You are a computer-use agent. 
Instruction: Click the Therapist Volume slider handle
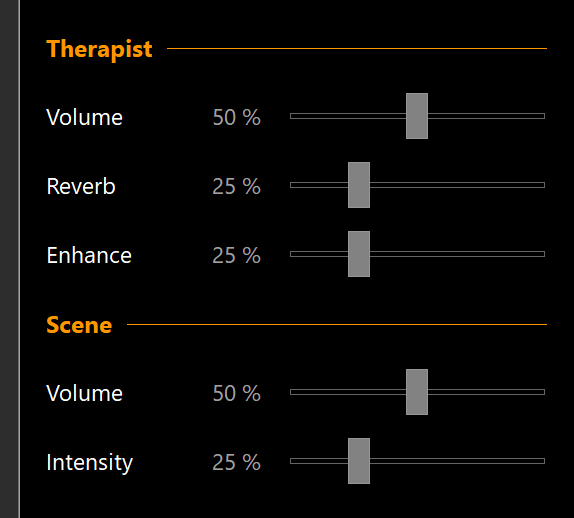click(x=417, y=116)
